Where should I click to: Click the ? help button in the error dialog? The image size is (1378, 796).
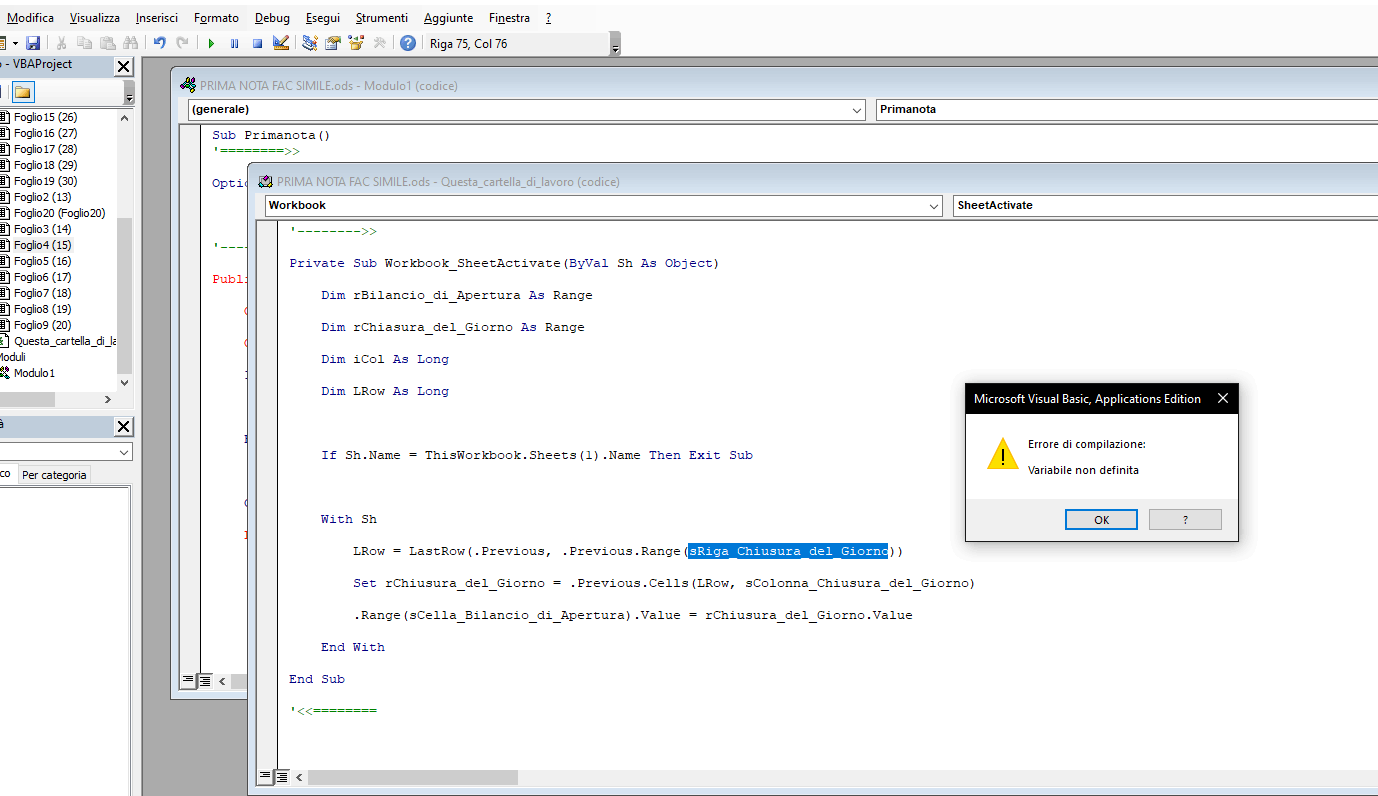tap(1185, 520)
